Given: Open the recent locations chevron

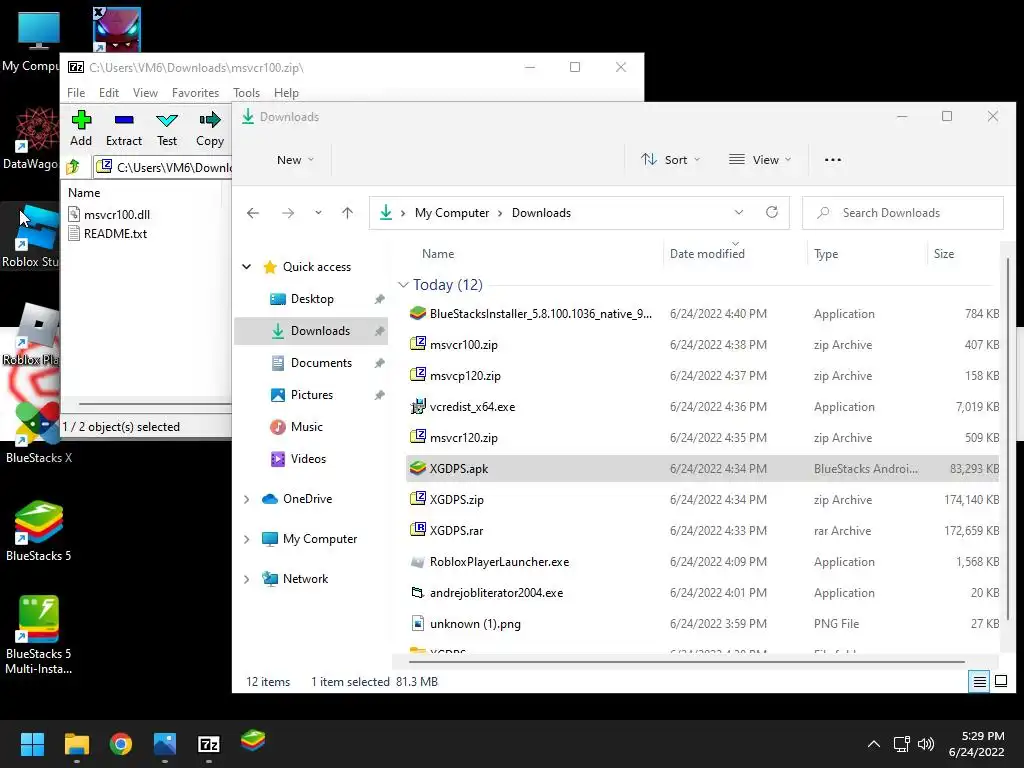Looking at the screenshot, I should click(x=318, y=213).
